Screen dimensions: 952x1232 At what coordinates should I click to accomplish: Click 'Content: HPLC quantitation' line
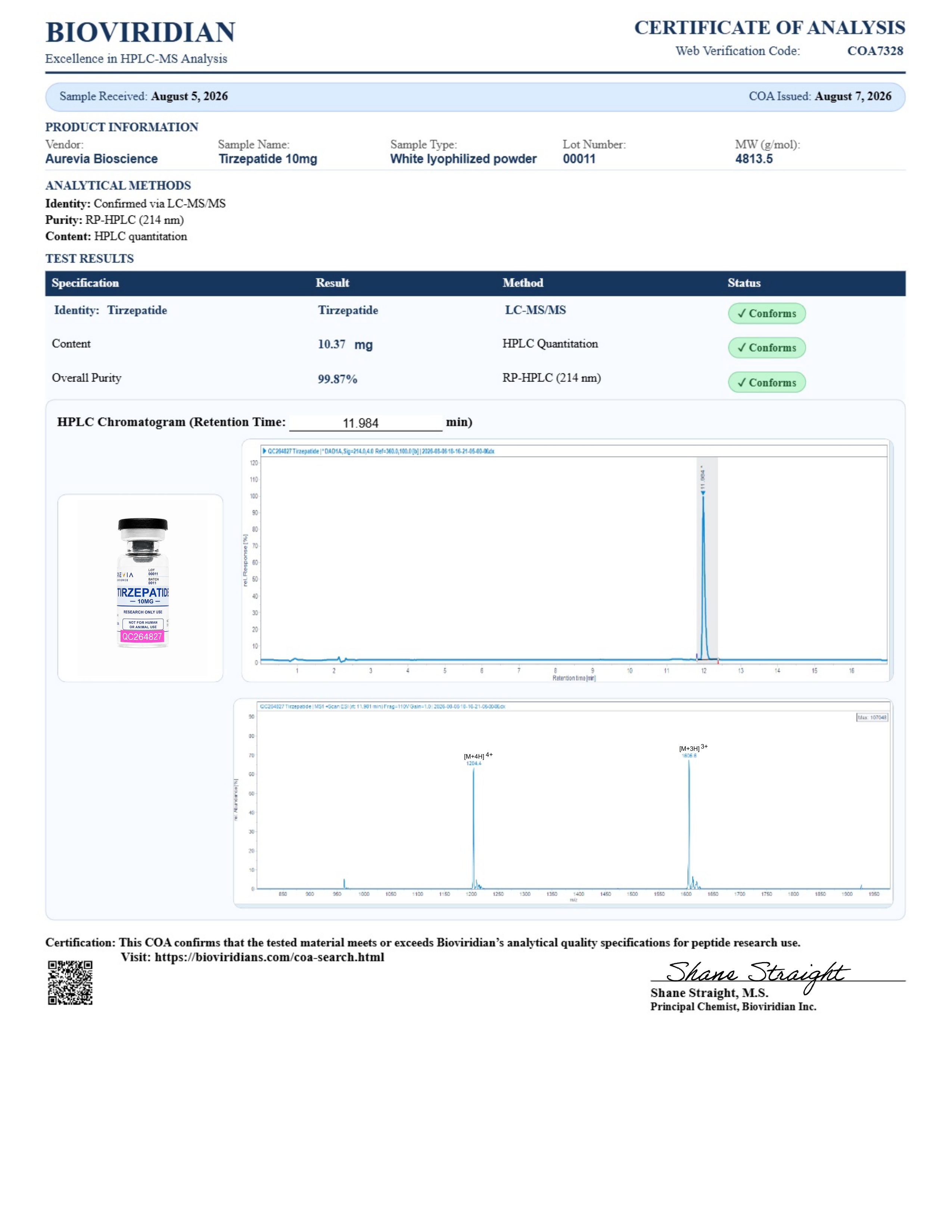click(x=116, y=236)
